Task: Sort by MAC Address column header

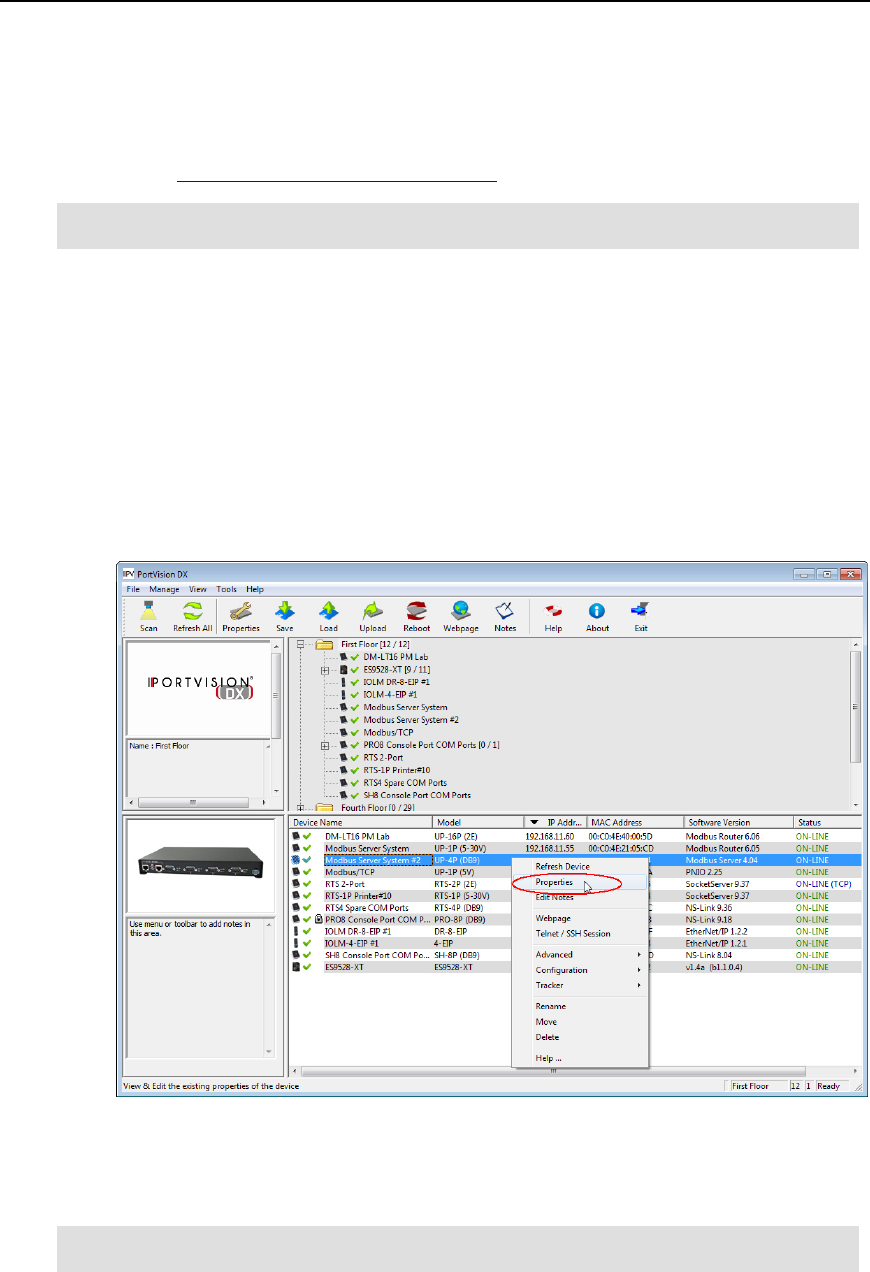Action: (634, 822)
